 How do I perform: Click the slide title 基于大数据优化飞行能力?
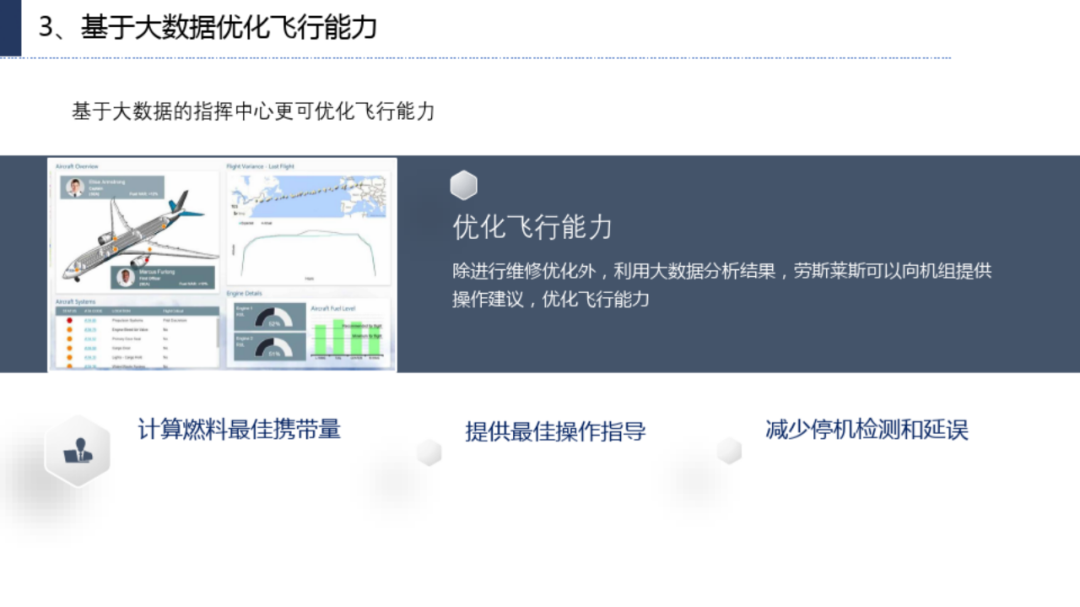[x=208, y=27]
